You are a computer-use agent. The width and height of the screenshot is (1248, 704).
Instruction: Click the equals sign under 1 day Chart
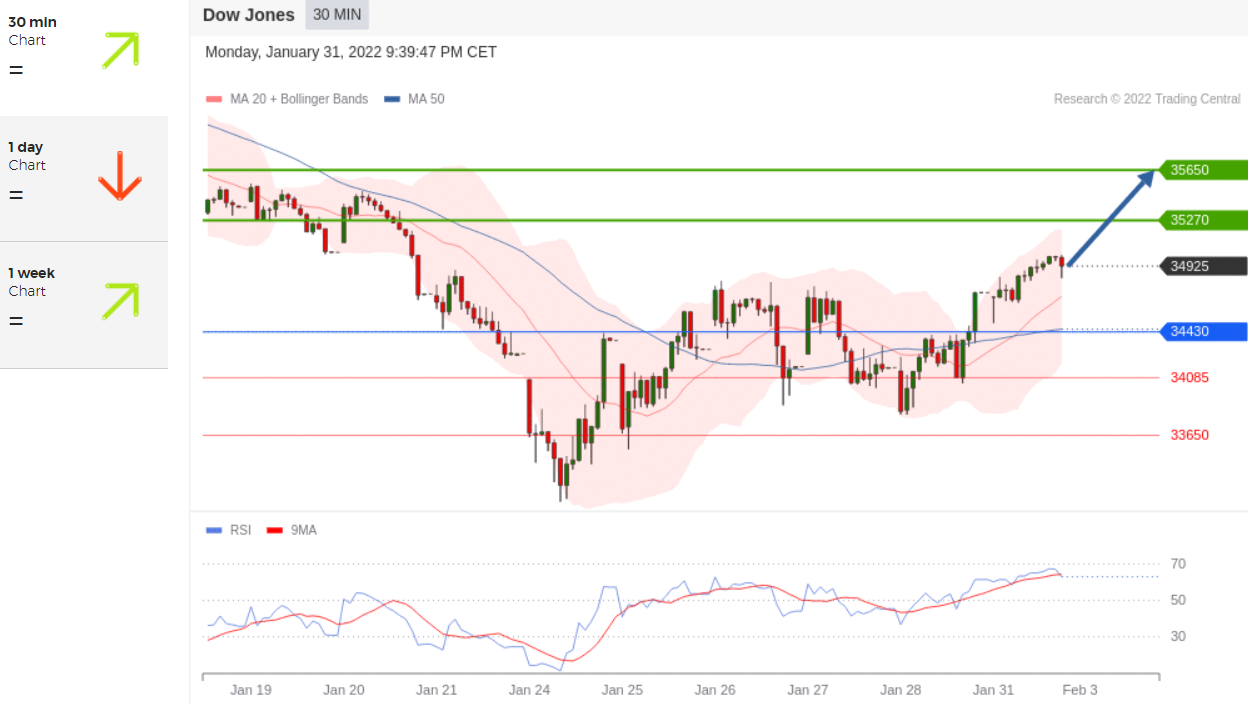click(16, 195)
